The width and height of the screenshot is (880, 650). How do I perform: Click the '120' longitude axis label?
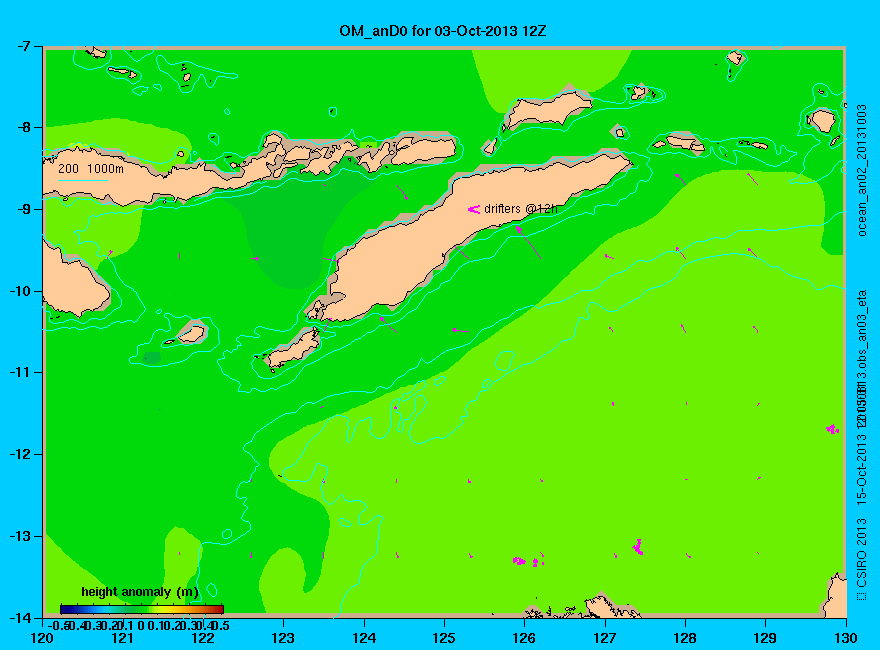[x=43, y=638]
